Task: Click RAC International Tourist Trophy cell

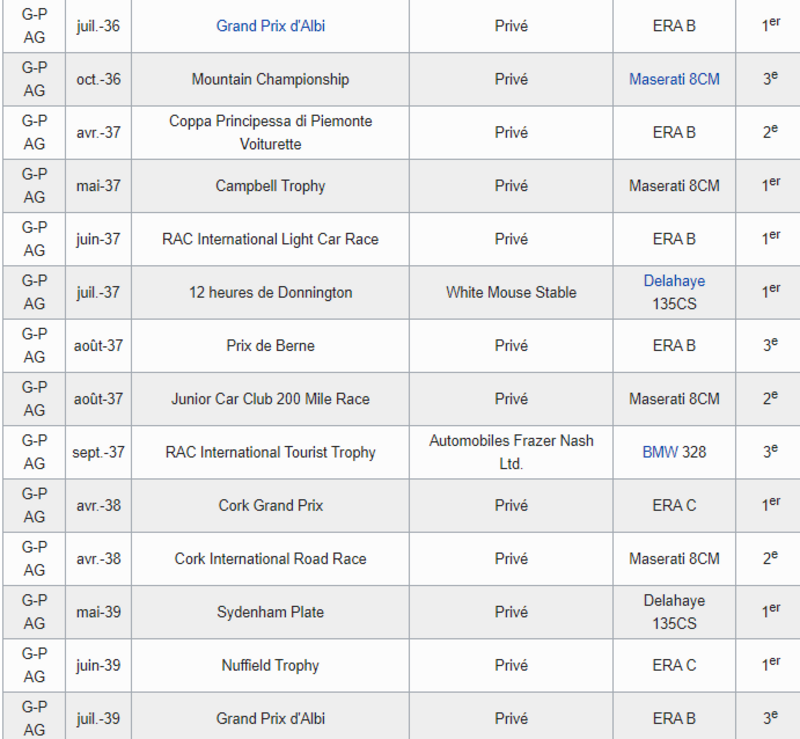Action: [270, 452]
